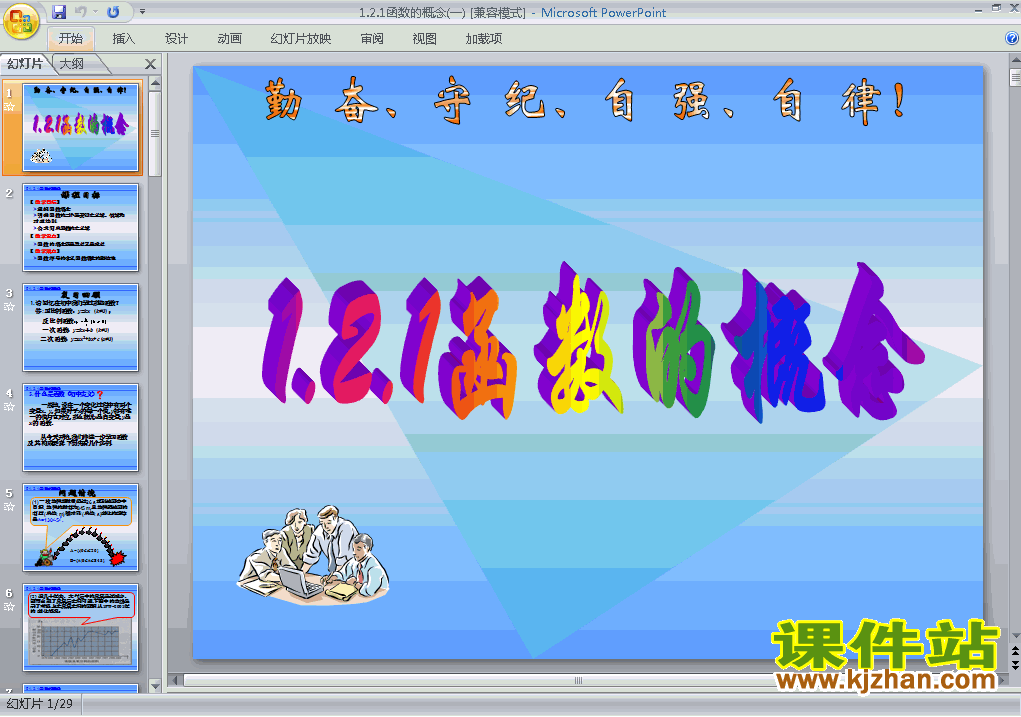
Task: Select slide 1 thumbnail in the pane
Action: (81, 127)
